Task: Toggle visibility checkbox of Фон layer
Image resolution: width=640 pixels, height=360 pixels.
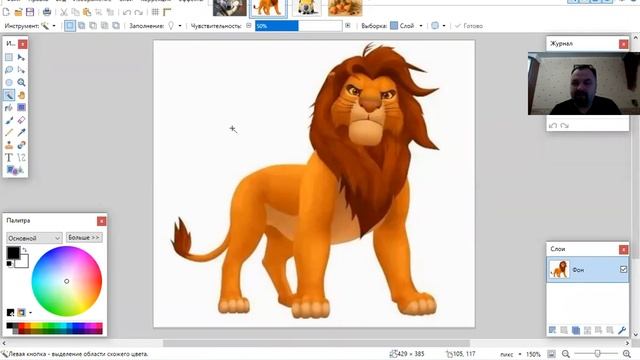Action: coord(623,269)
